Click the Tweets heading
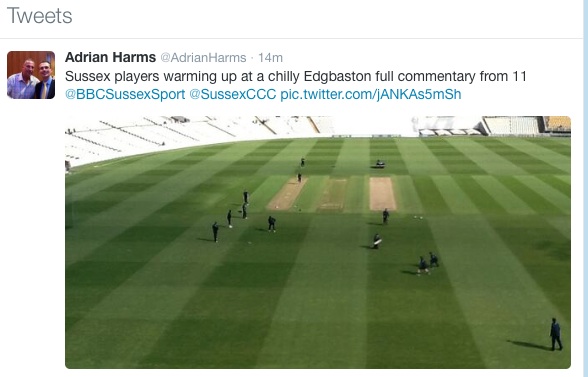The height and width of the screenshot is (377, 588). coord(39,16)
